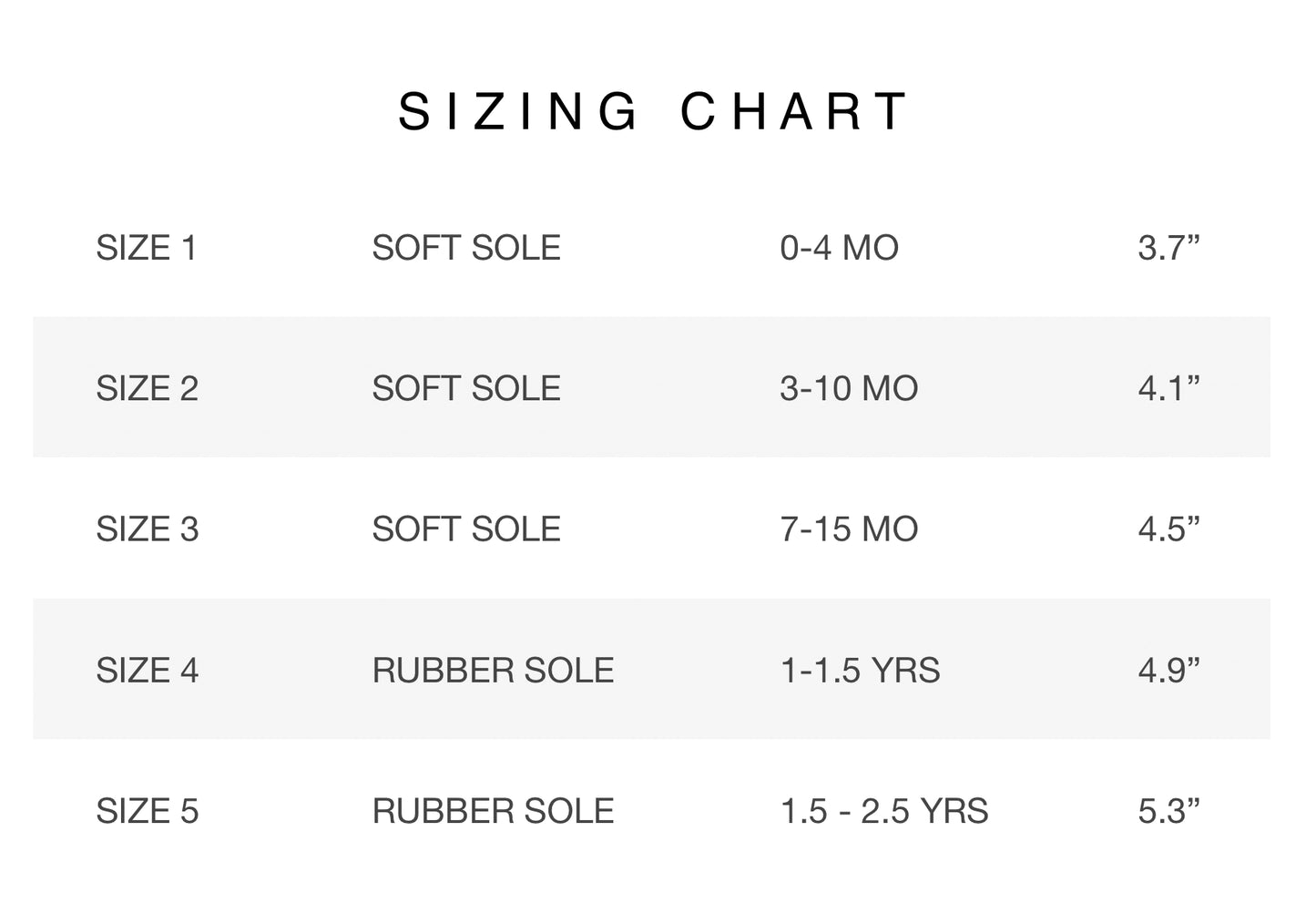The height and width of the screenshot is (903, 1316).
Task: Click SOFT SOLE in the Size 2 row
Action: (x=465, y=388)
